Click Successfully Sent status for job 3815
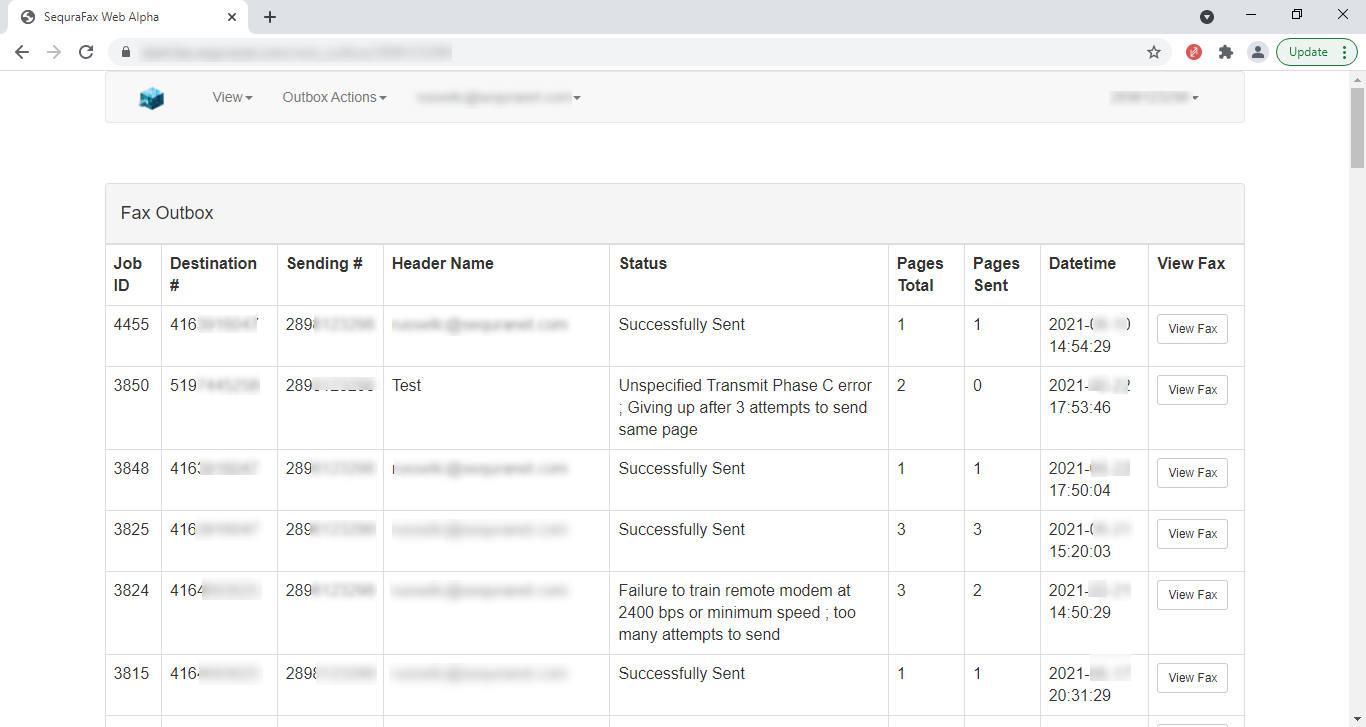Image resolution: width=1366 pixels, height=727 pixels. click(x=682, y=674)
